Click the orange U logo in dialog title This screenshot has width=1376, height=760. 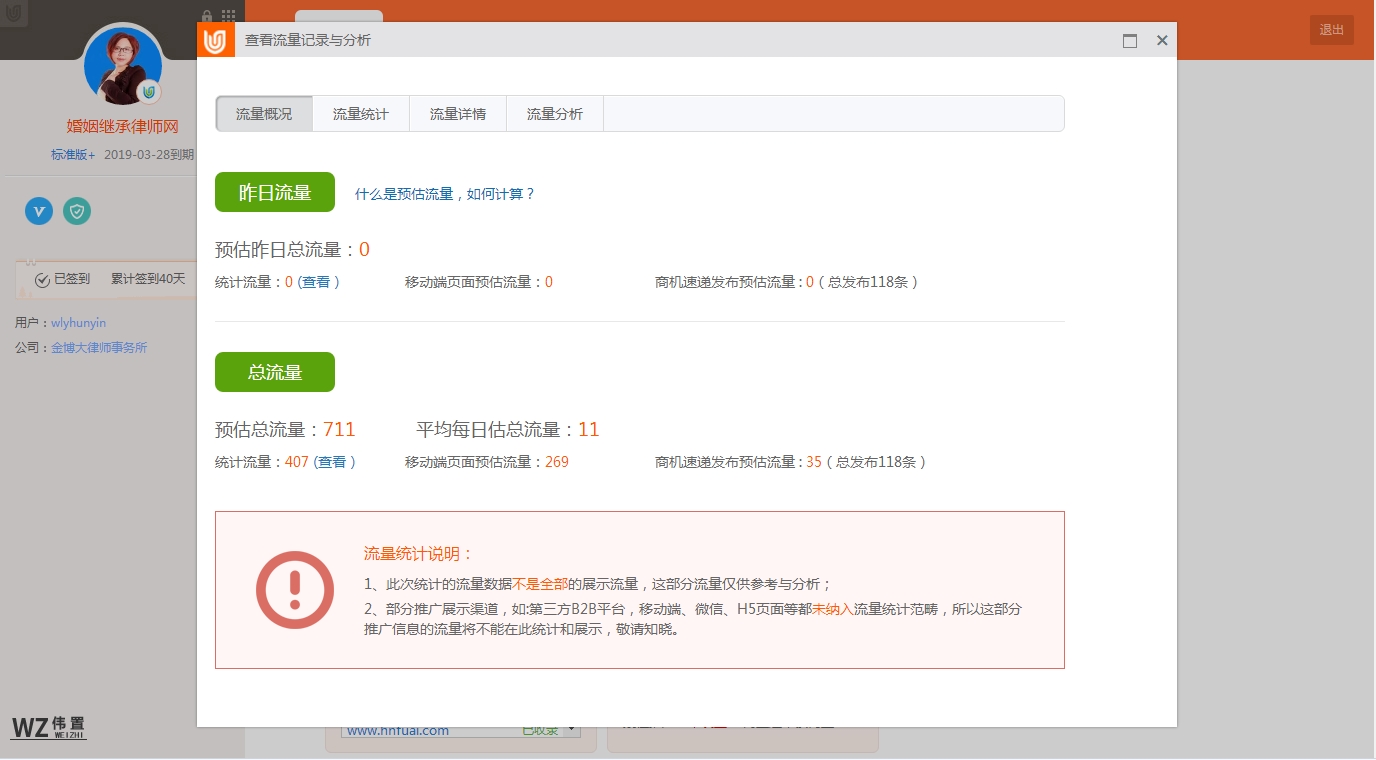point(216,41)
